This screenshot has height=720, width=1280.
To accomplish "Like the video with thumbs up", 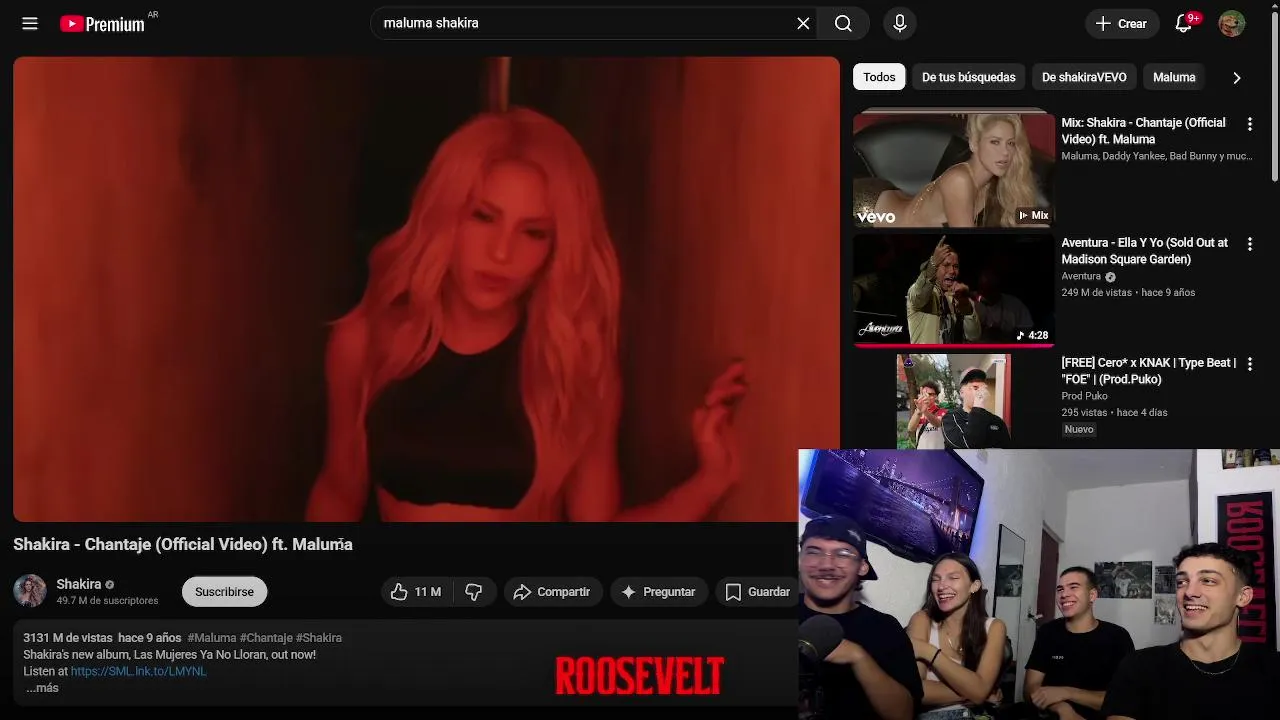I will click(x=416, y=592).
